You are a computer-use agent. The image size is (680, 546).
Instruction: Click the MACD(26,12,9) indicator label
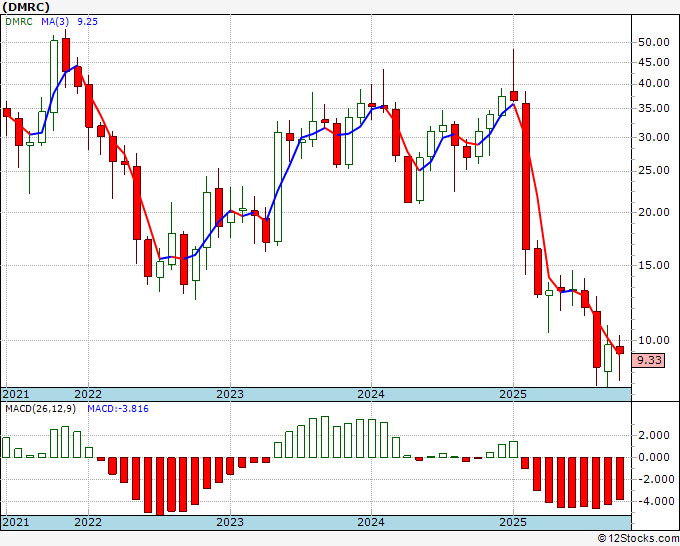click(40, 409)
